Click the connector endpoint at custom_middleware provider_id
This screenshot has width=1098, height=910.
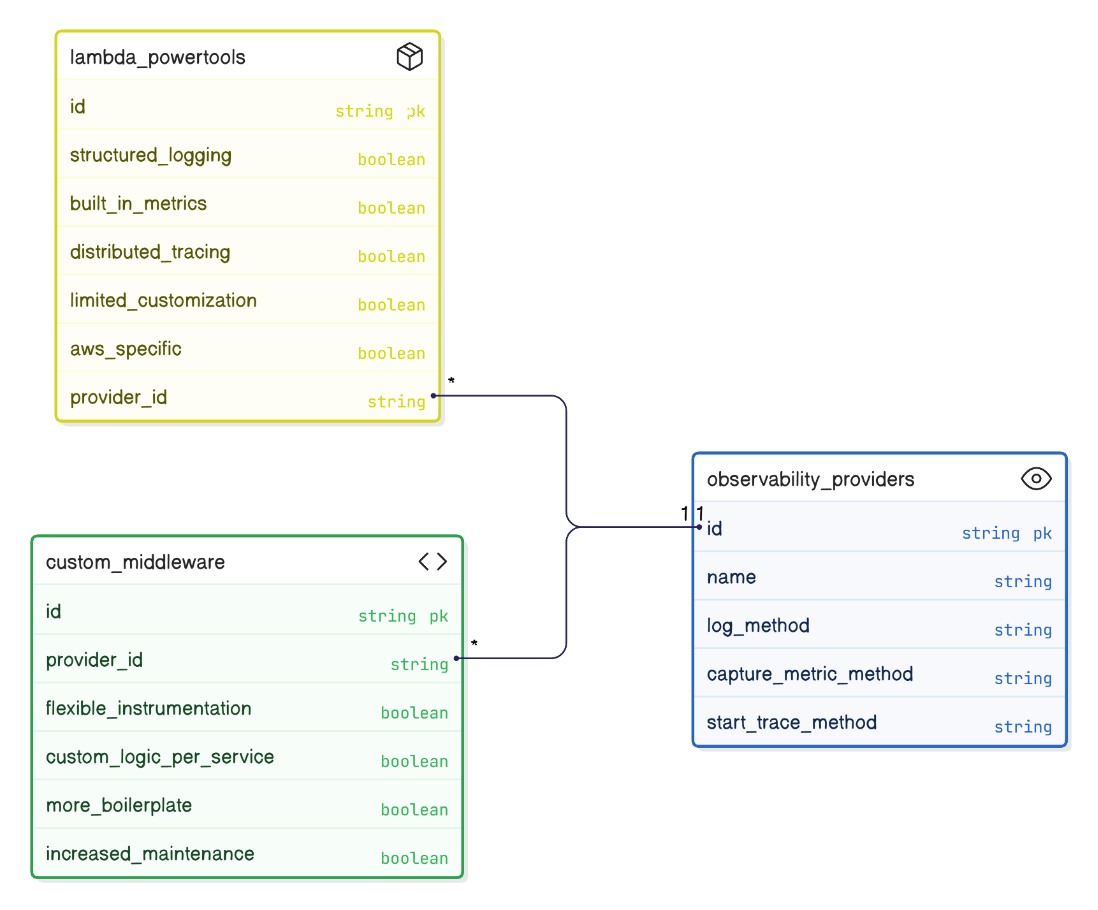click(x=457, y=658)
